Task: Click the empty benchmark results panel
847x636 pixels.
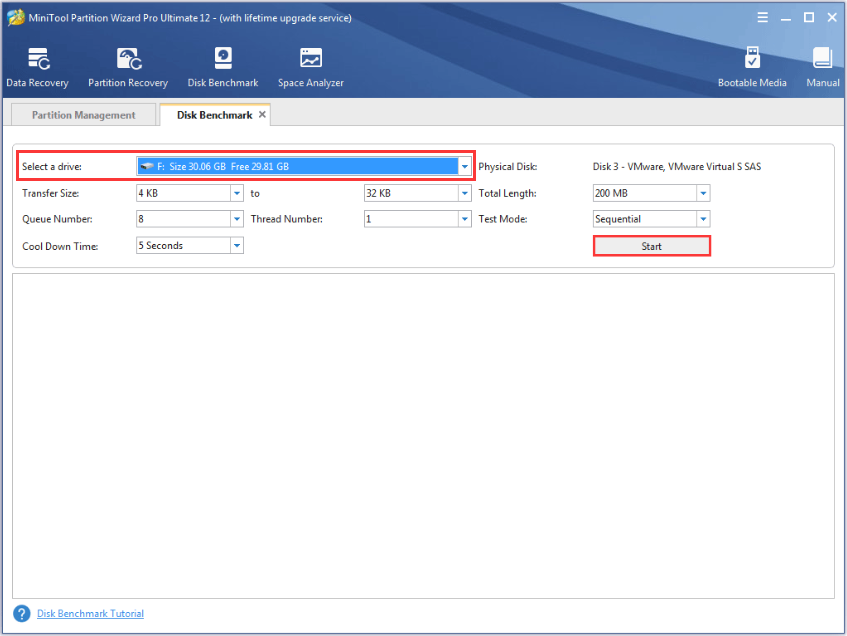Action: pyautogui.click(x=424, y=436)
